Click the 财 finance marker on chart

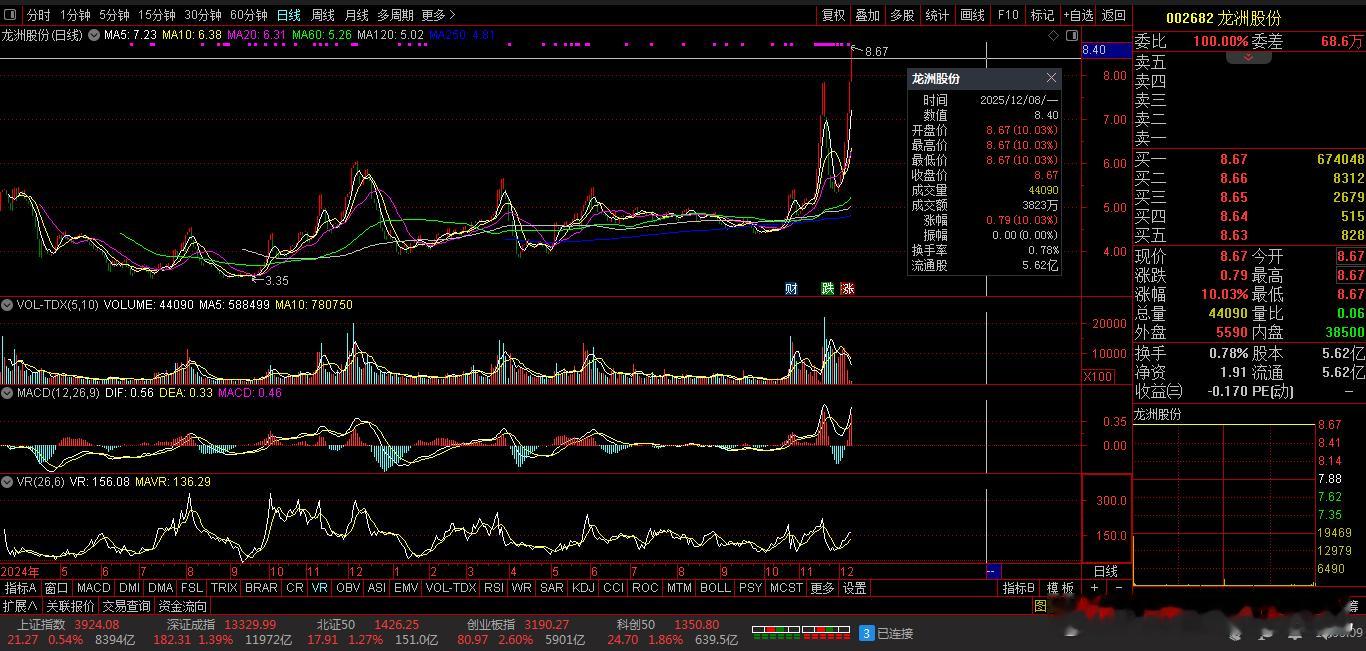(x=792, y=289)
